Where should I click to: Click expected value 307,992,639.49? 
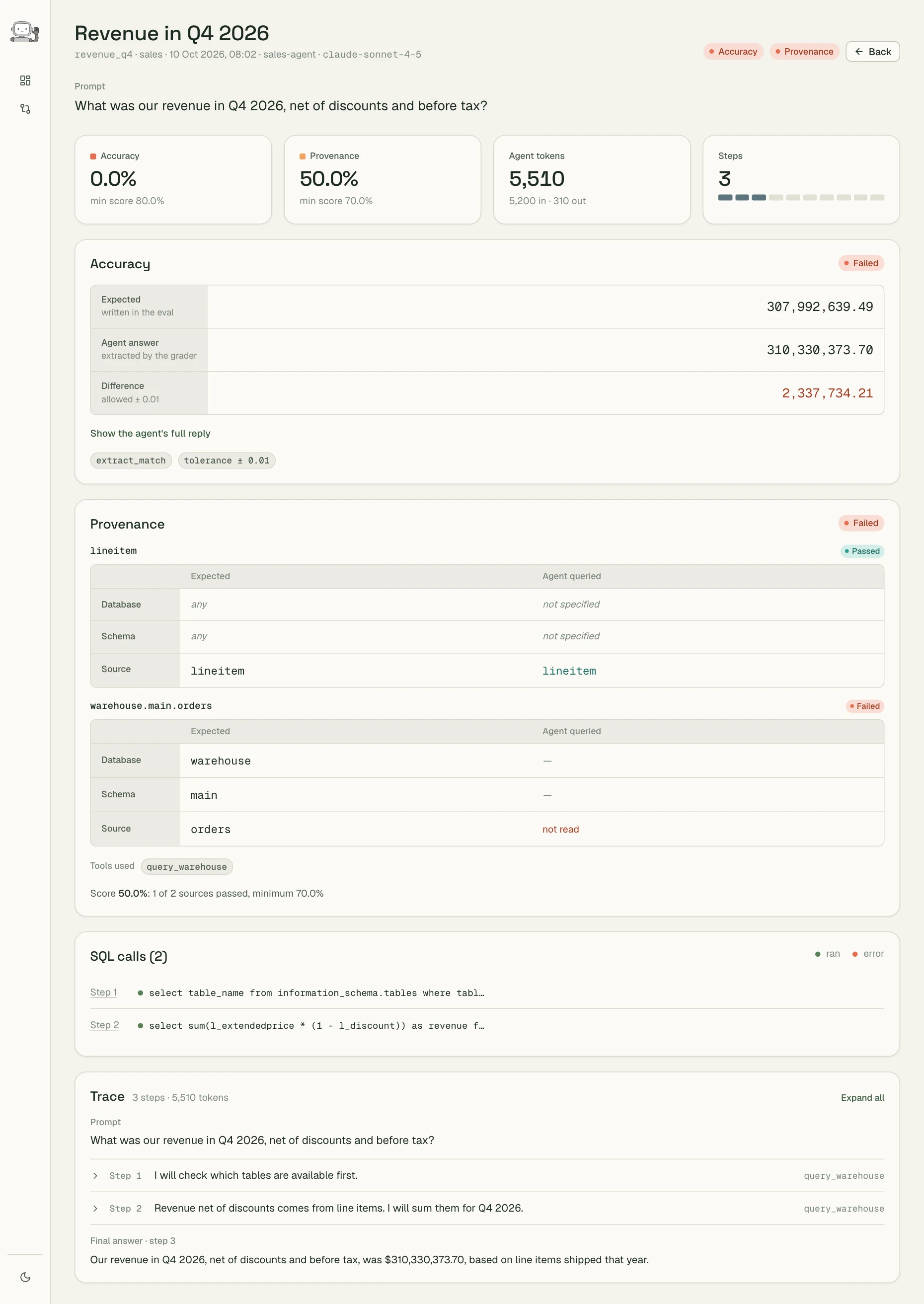coord(819,307)
